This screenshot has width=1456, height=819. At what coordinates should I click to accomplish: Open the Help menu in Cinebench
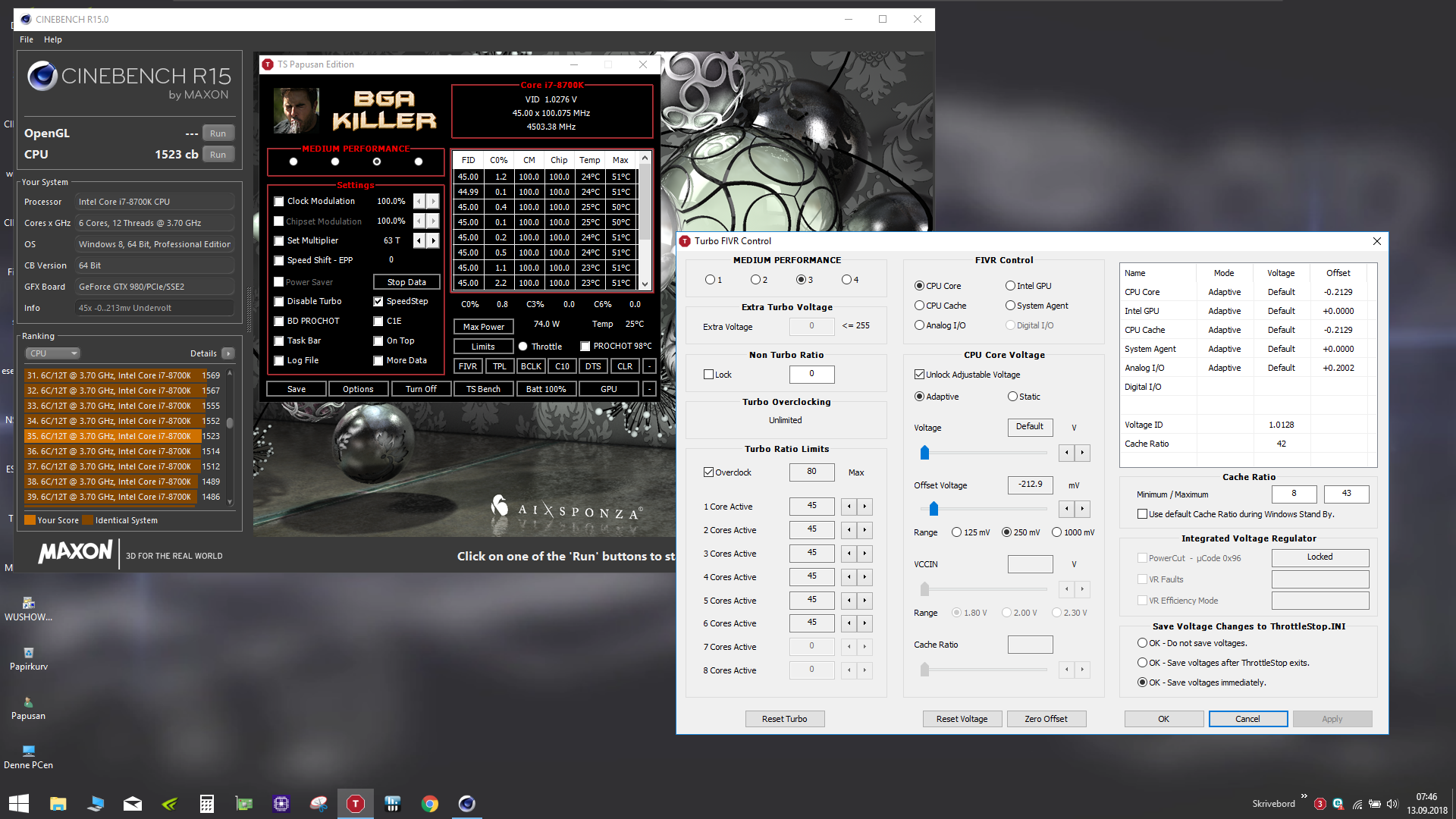tap(53, 39)
